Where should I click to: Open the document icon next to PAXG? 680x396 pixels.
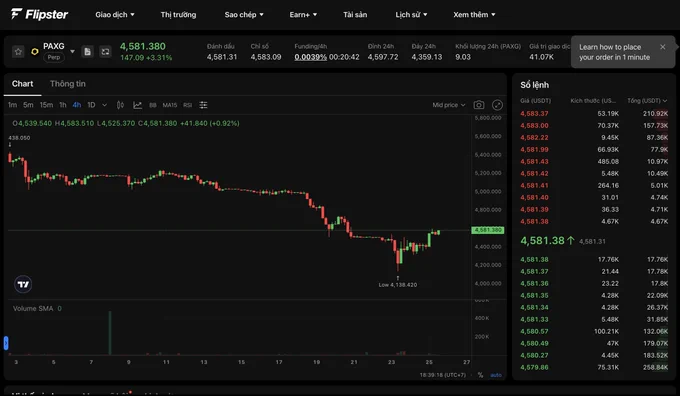(x=88, y=52)
